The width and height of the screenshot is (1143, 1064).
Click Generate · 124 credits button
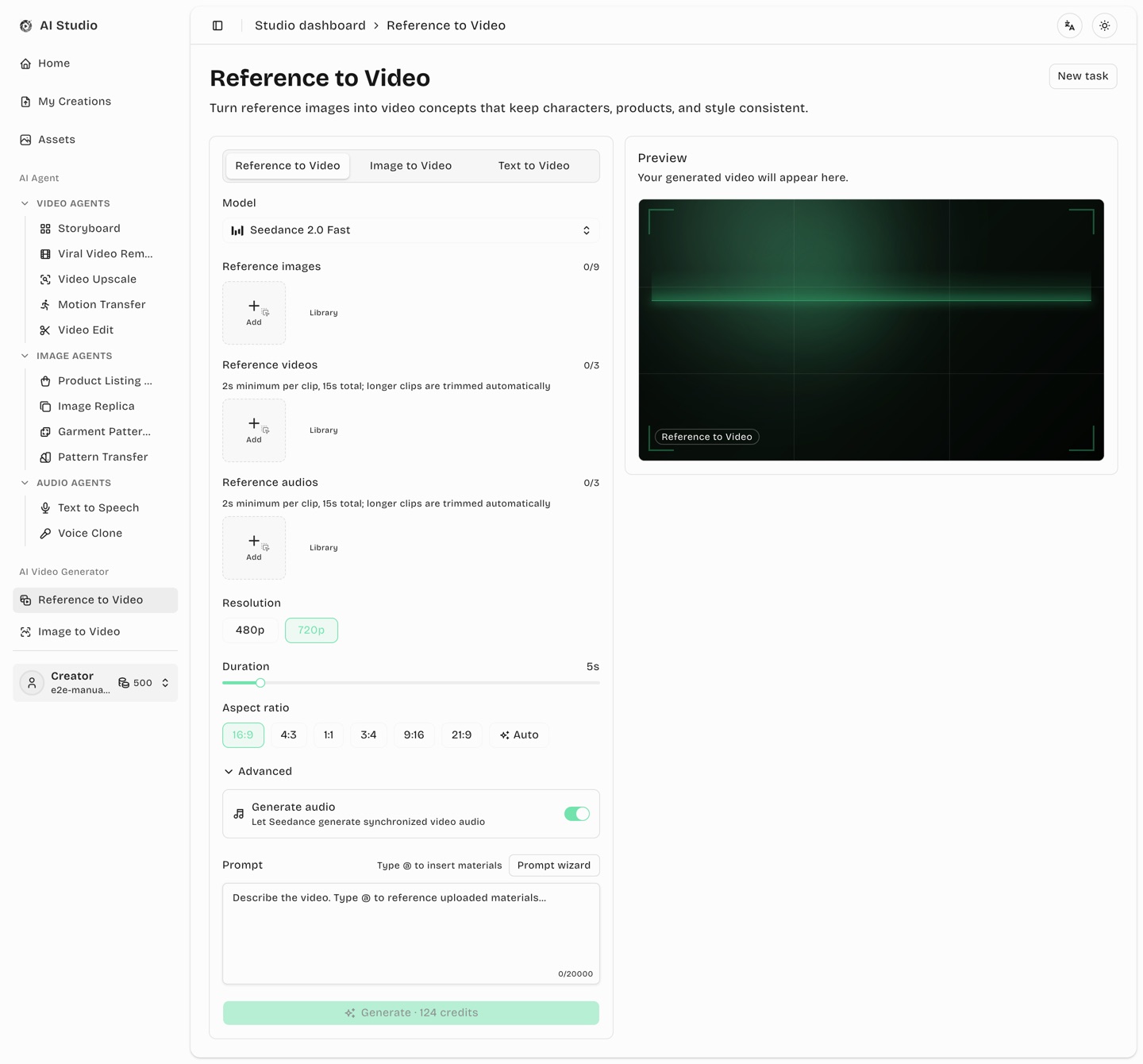pos(411,1013)
